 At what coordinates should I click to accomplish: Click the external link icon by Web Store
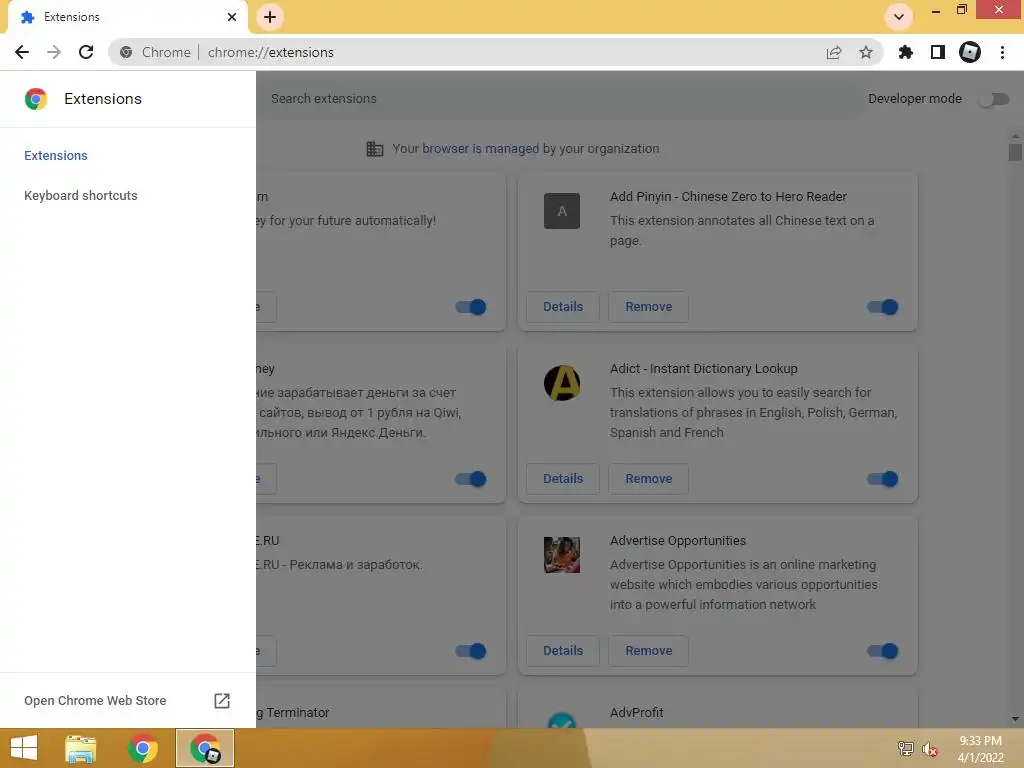click(x=222, y=701)
